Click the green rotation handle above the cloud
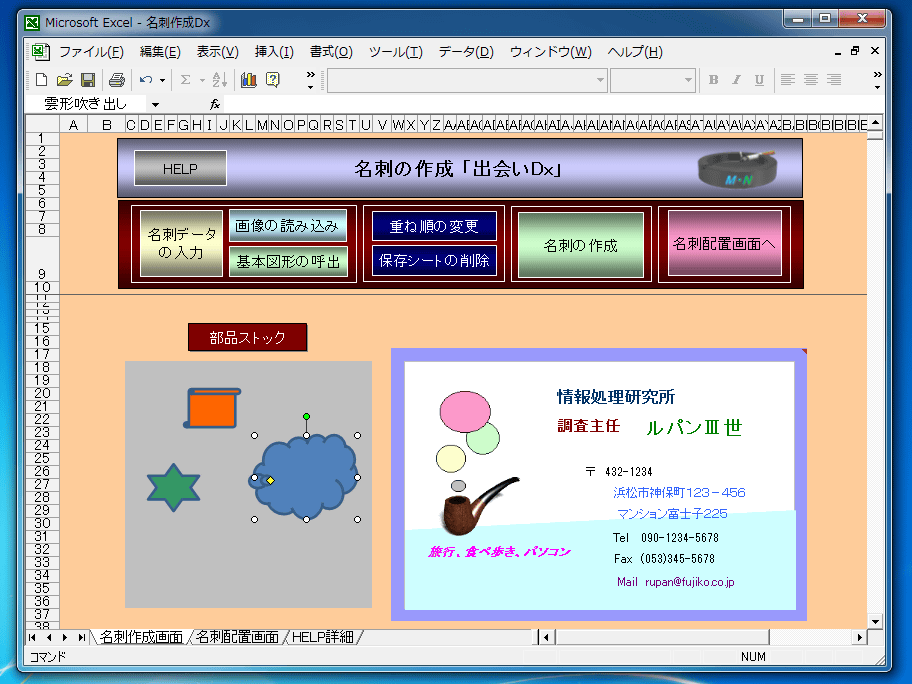This screenshot has width=912, height=684. point(307,416)
